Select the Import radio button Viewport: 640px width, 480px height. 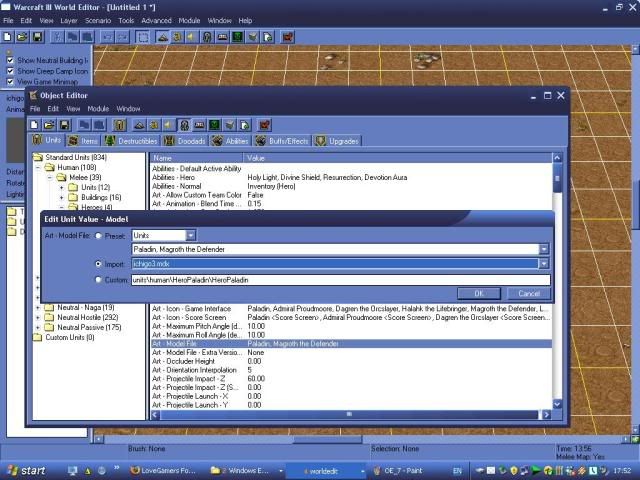click(98, 264)
